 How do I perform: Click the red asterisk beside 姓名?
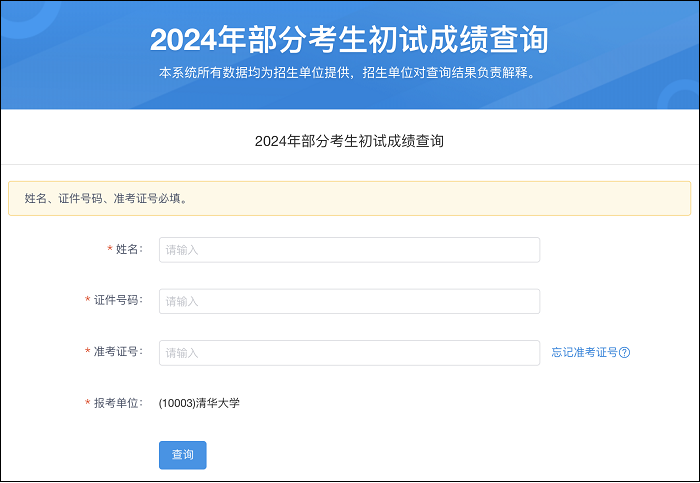click(x=109, y=249)
